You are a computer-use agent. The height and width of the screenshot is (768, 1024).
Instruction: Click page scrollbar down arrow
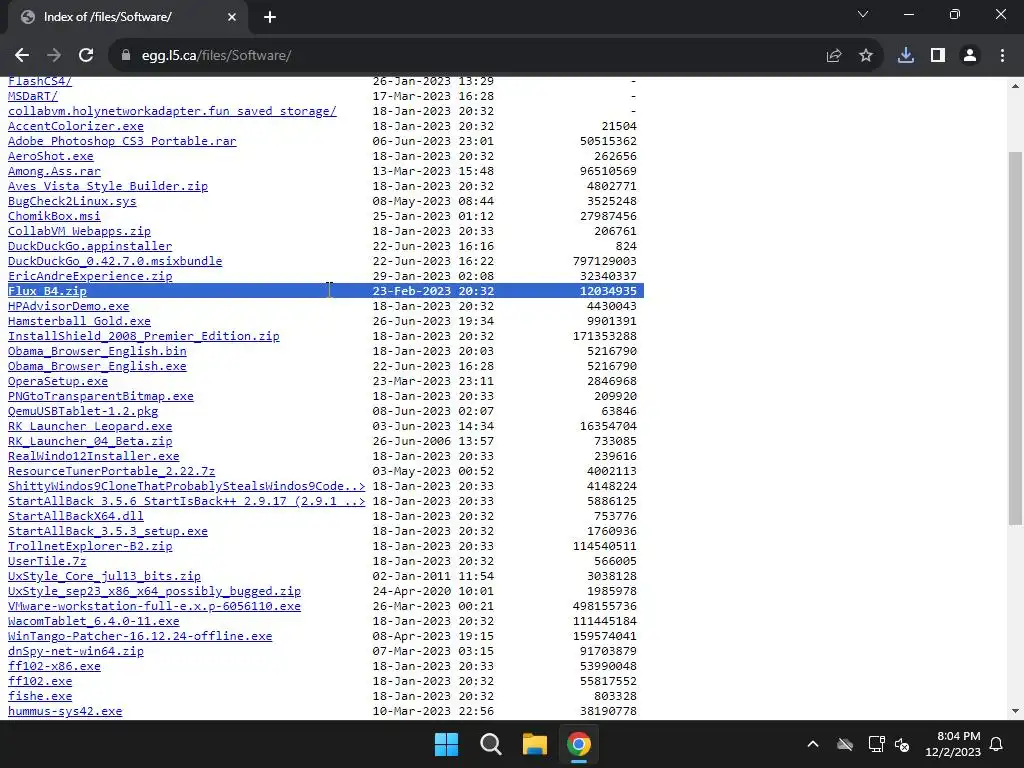click(1016, 711)
